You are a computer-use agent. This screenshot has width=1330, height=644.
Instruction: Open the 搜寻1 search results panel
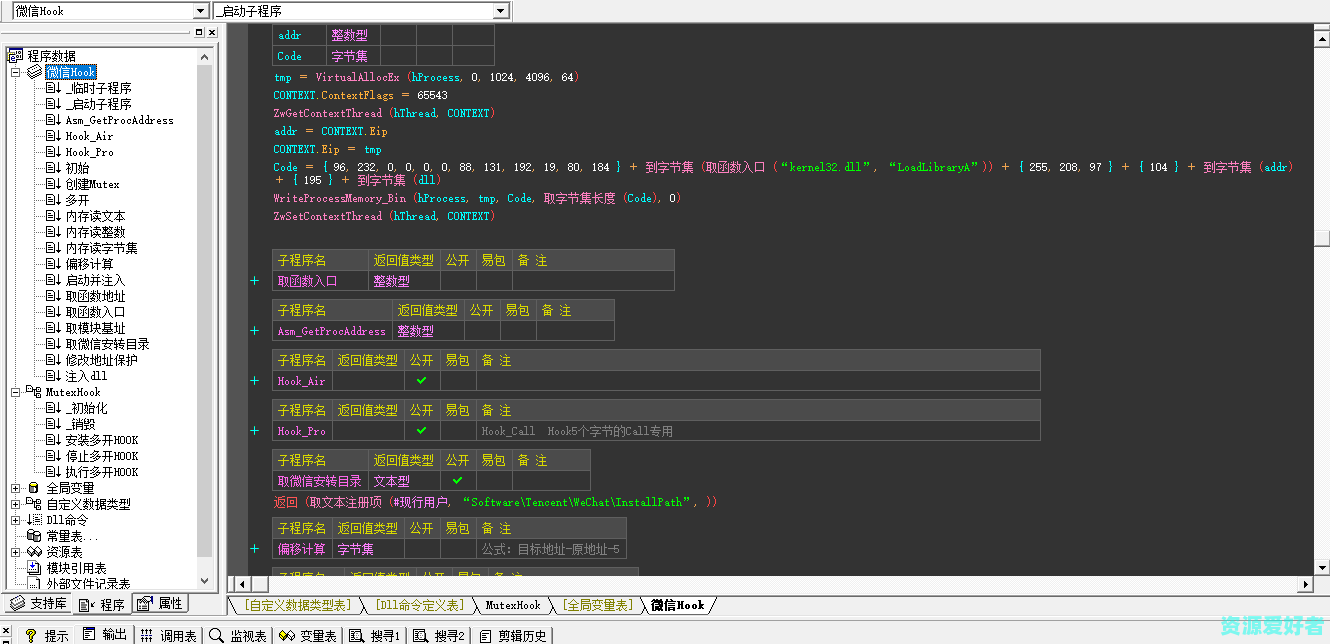tap(375, 635)
